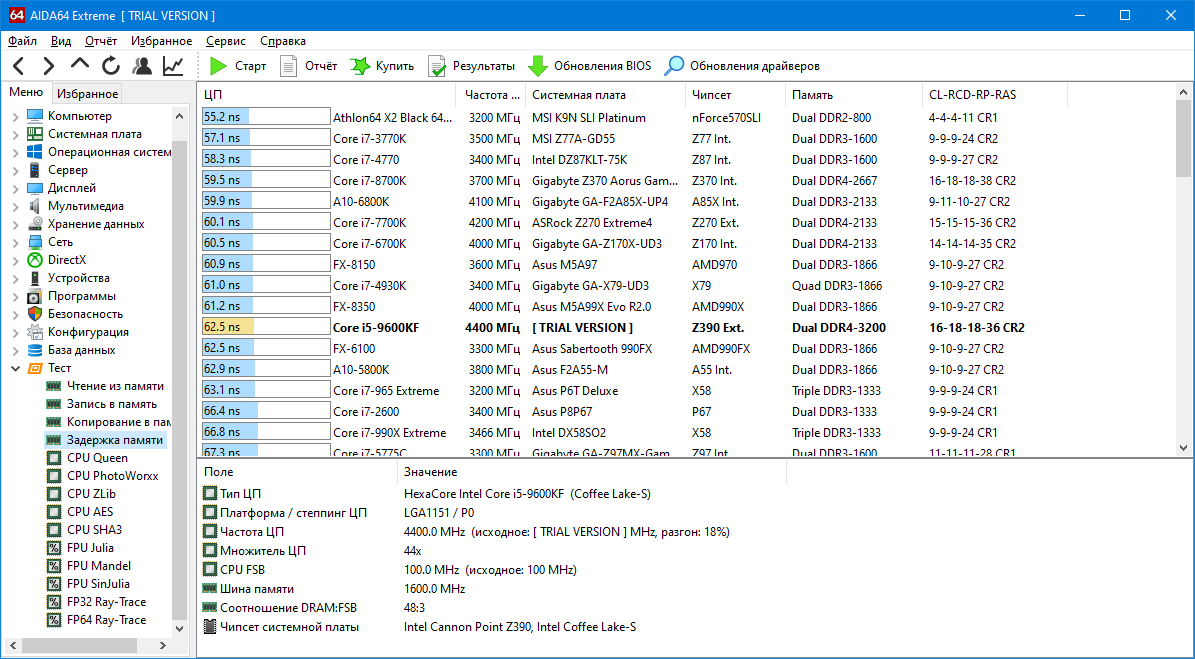Open the Вид menu
The height and width of the screenshot is (659, 1195).
pyautogui.click(x=61, y=41)
